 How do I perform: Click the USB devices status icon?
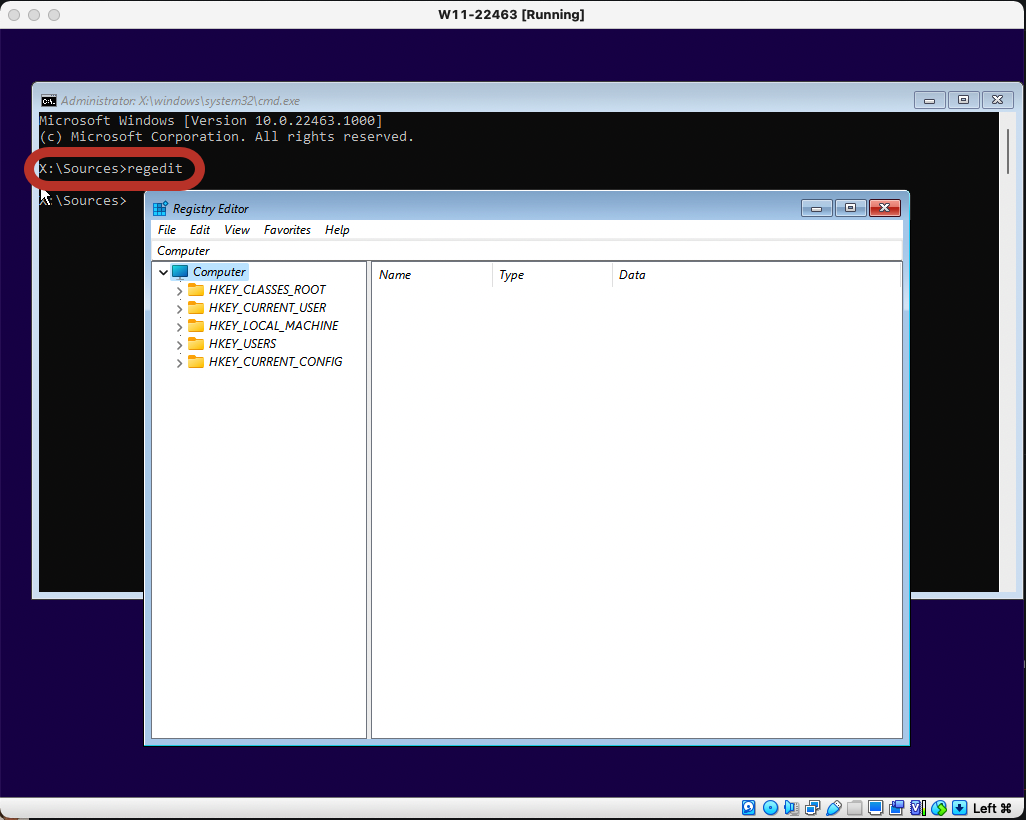(834, 808)
